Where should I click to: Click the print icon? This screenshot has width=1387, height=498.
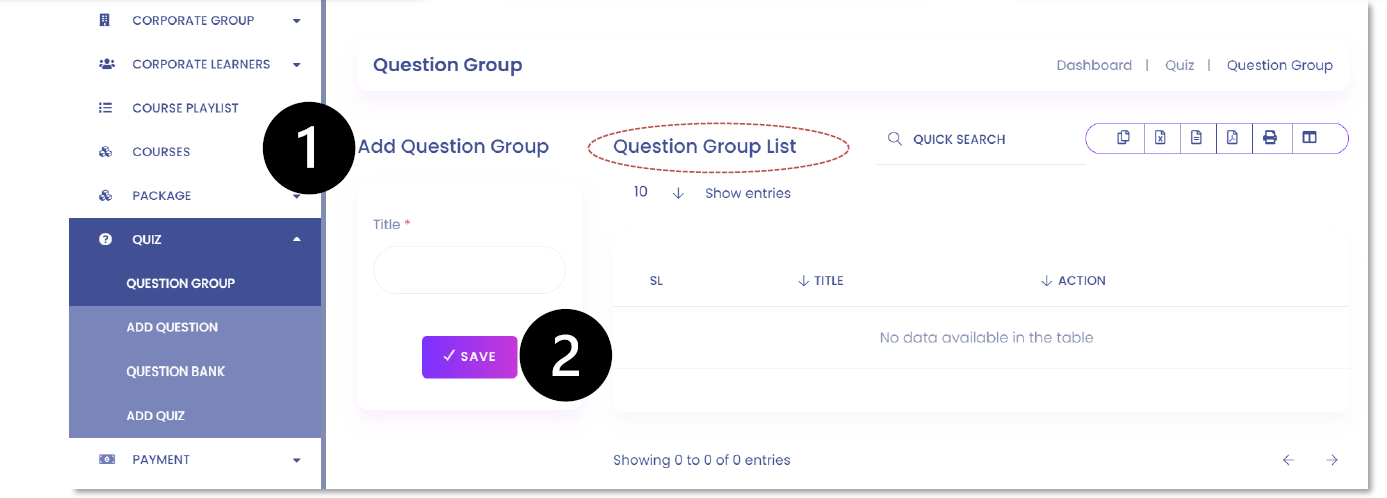[1270, 138]
